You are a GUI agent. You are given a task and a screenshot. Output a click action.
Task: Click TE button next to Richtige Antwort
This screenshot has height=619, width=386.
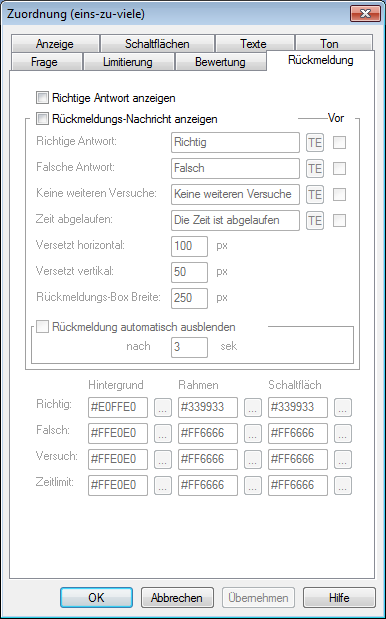point(315,143)
